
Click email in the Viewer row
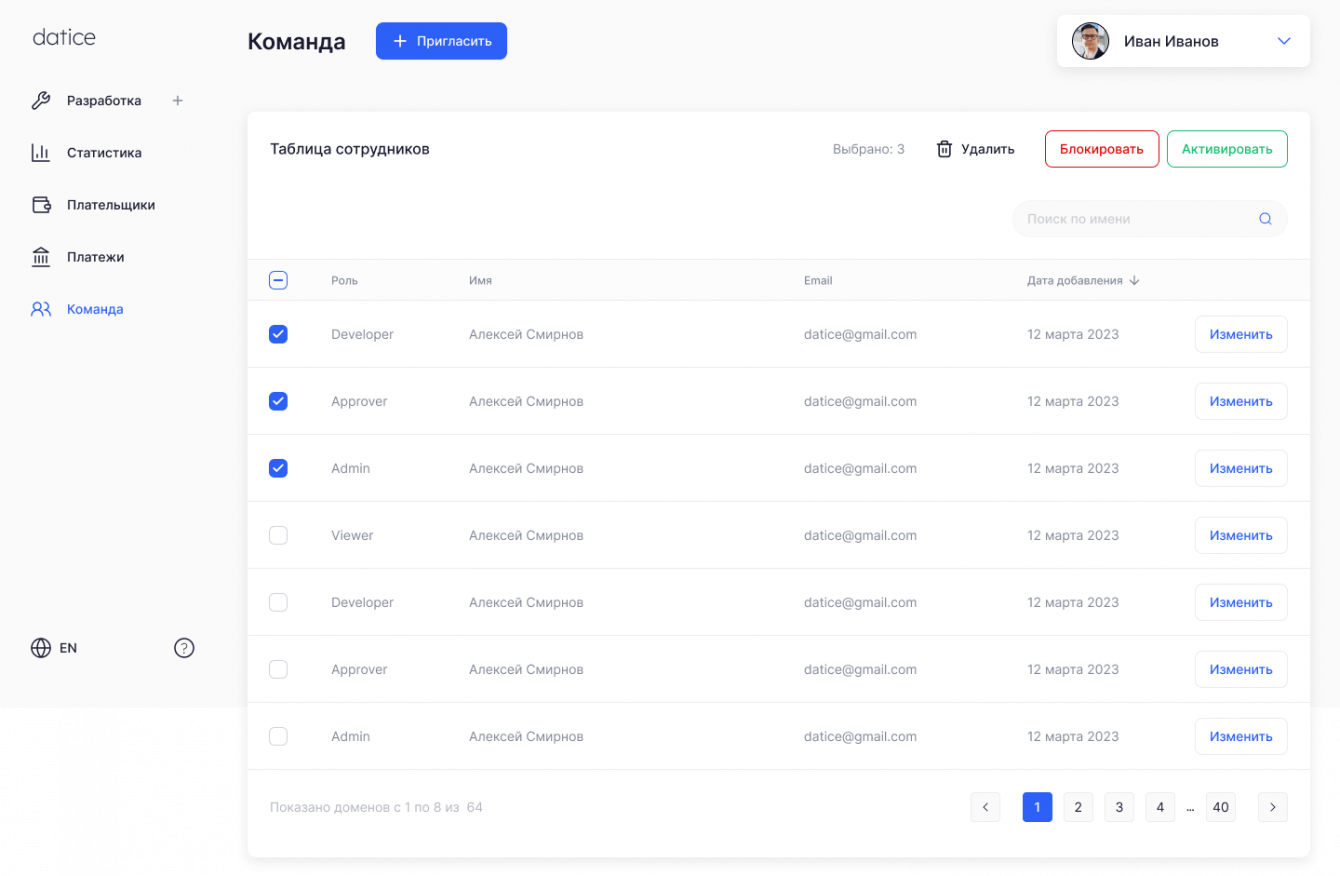[860, 535]
